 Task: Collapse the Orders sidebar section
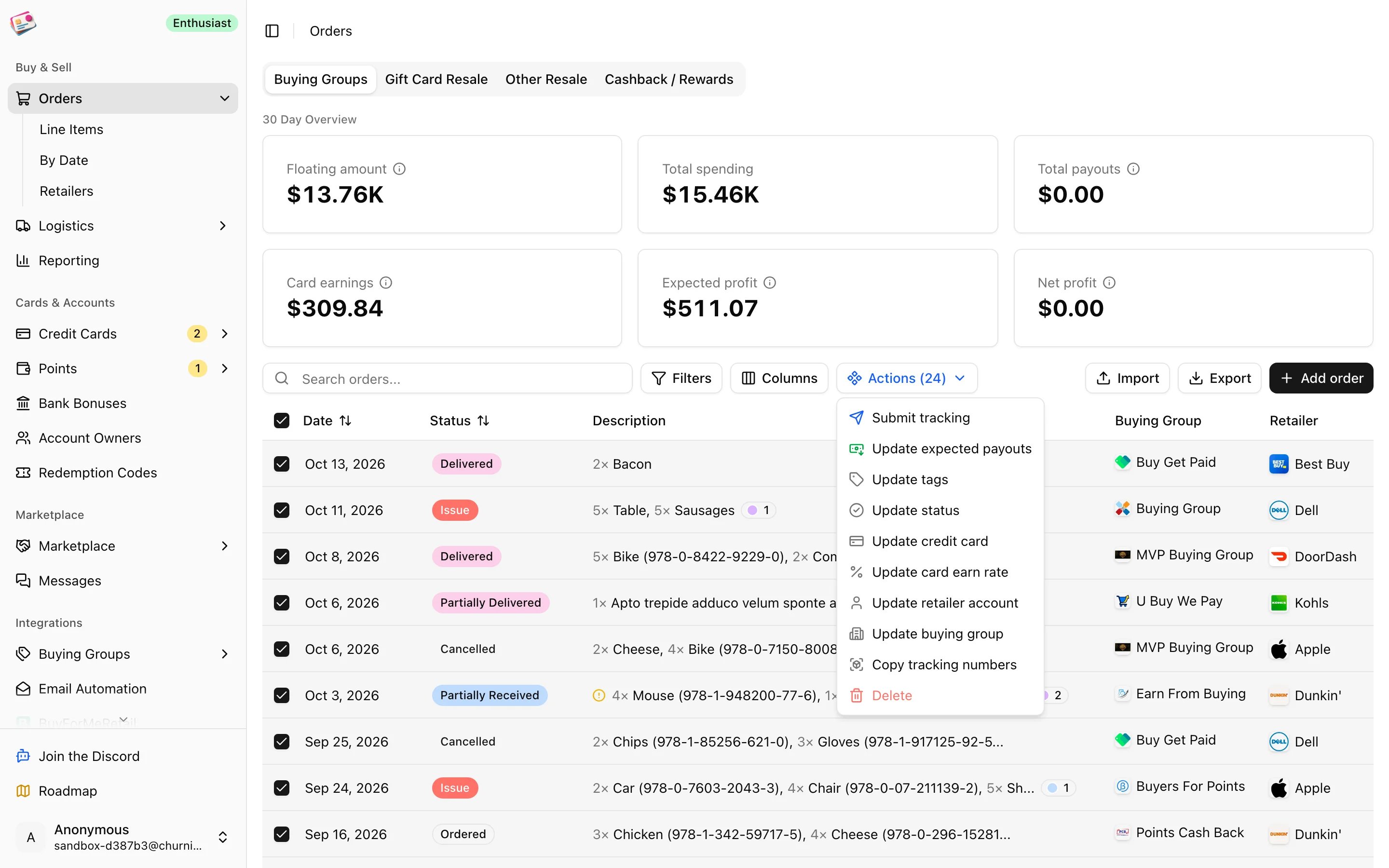point(224,99)
